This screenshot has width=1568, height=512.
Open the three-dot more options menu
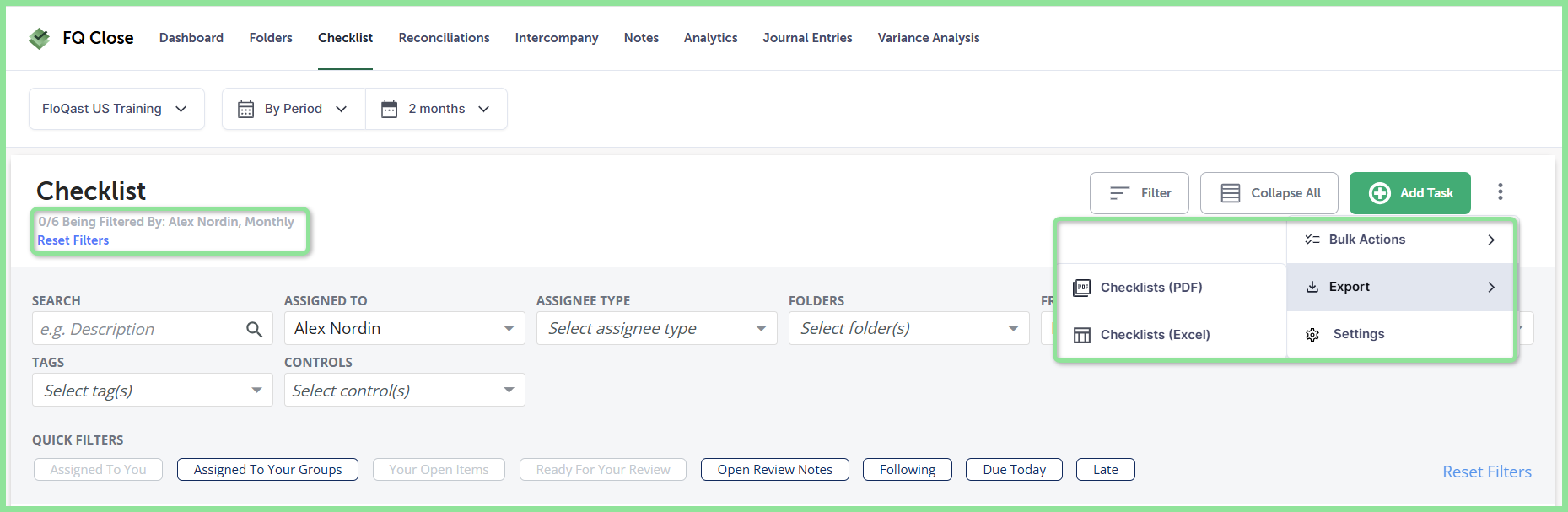(x=1500, y=192)
